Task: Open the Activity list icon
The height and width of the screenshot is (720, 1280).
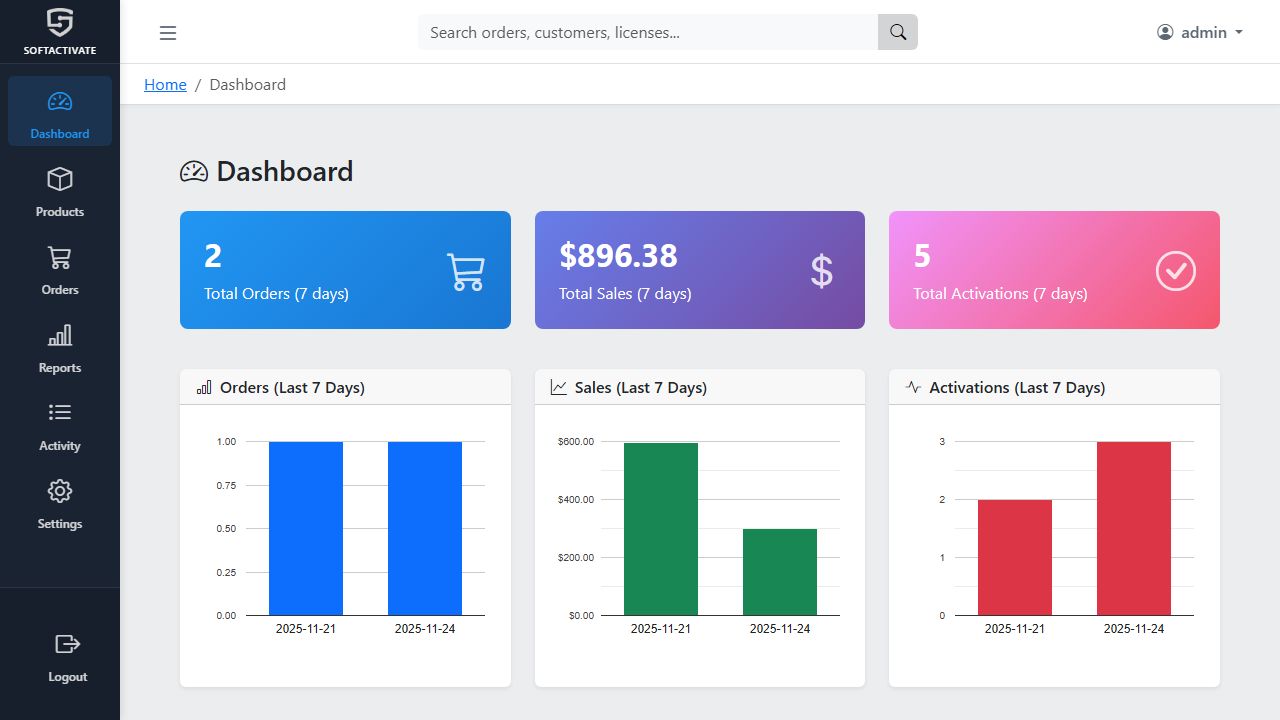Action: tap(60, 413)
